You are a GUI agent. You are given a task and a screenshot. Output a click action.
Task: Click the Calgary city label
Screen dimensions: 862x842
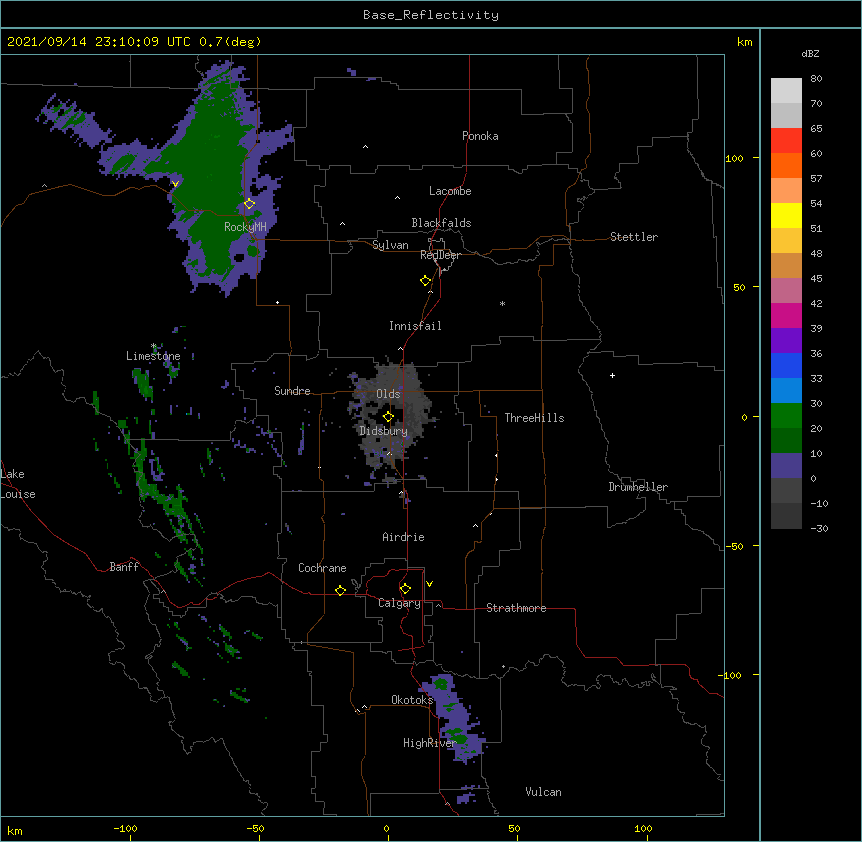pyautogui.click(x=399, y=603)
